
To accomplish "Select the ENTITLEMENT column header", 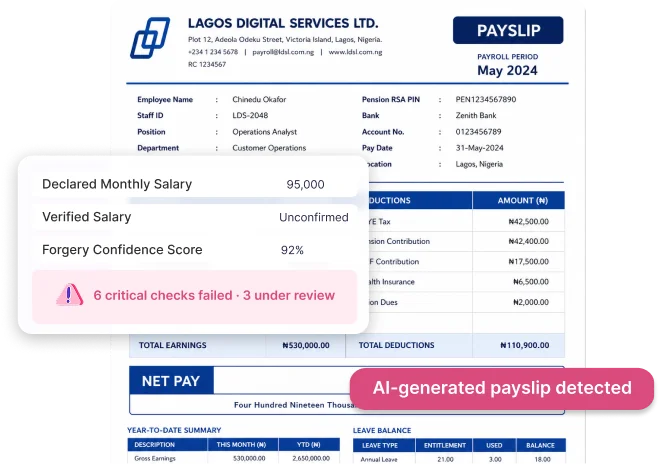I will 444,446.
